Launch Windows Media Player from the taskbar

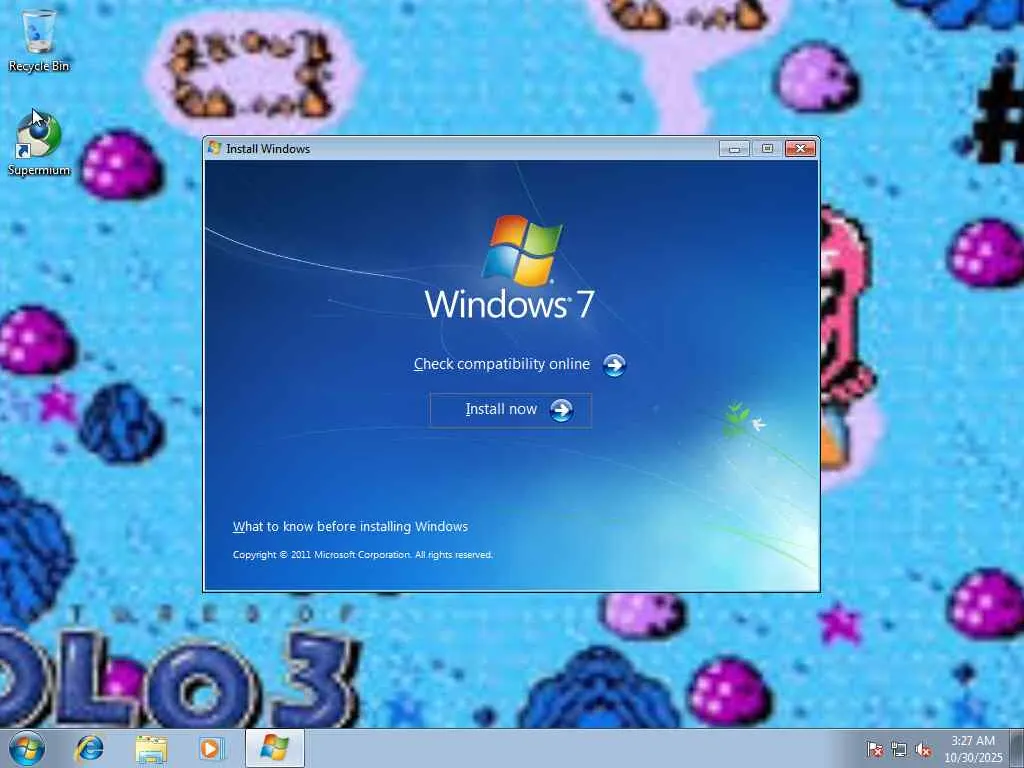click(x=211, y=748)
